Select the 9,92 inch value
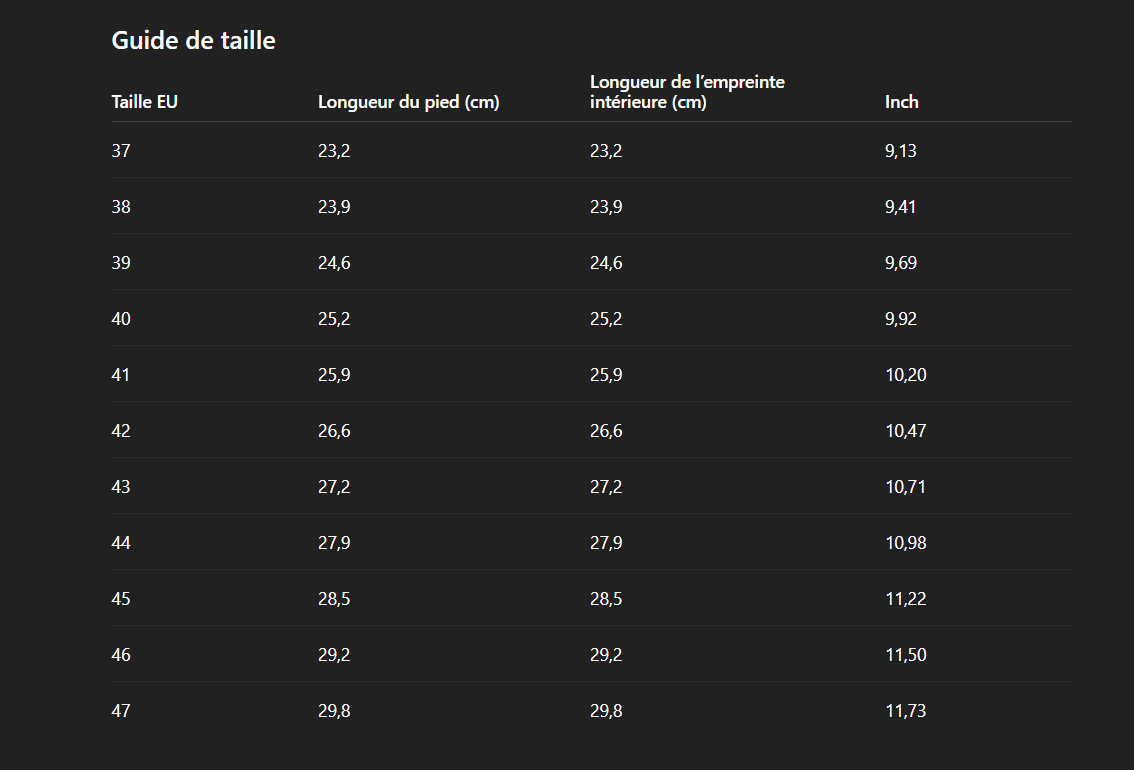 tap(900, 319)
